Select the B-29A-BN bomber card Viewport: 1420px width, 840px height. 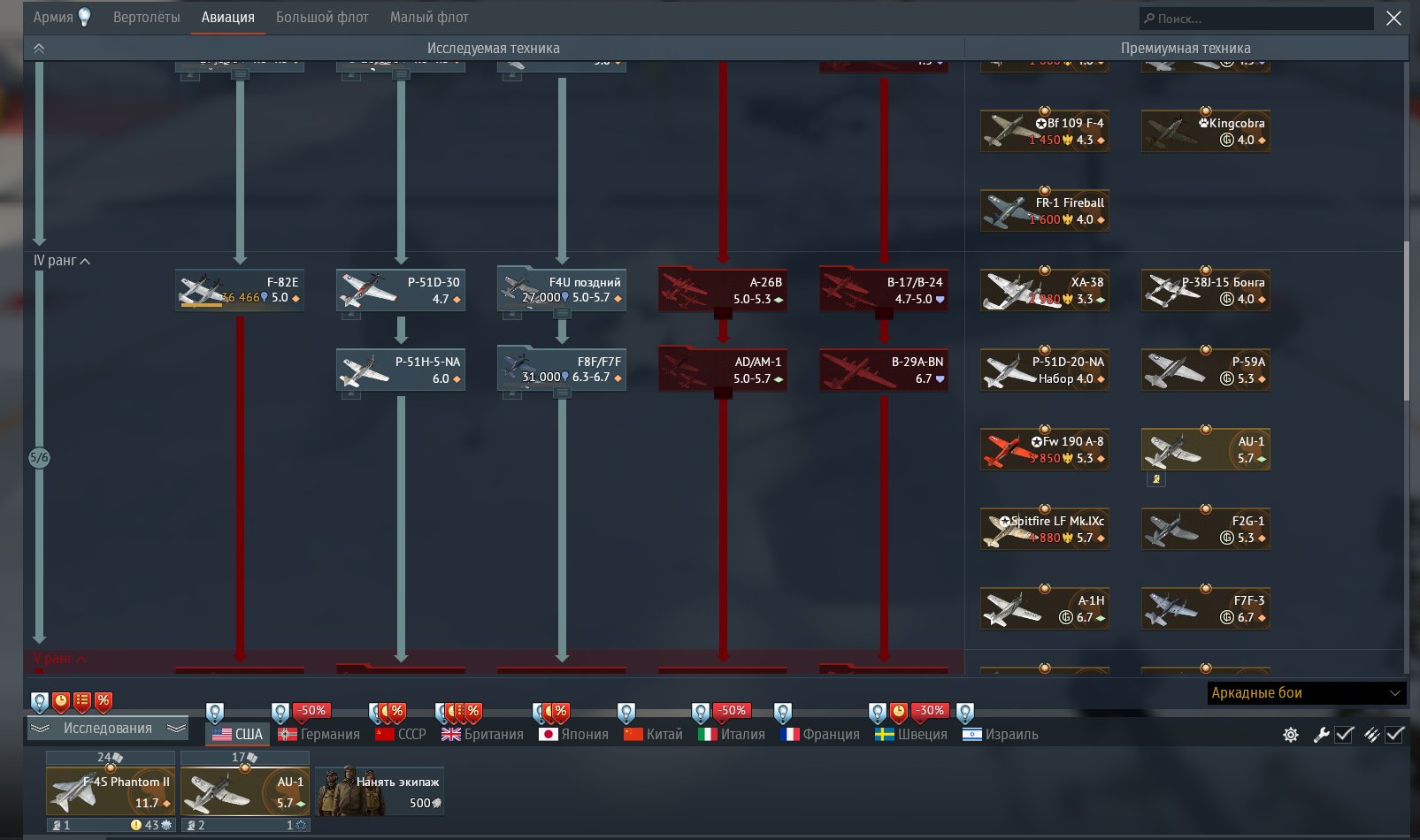click(x=884, y=370)
